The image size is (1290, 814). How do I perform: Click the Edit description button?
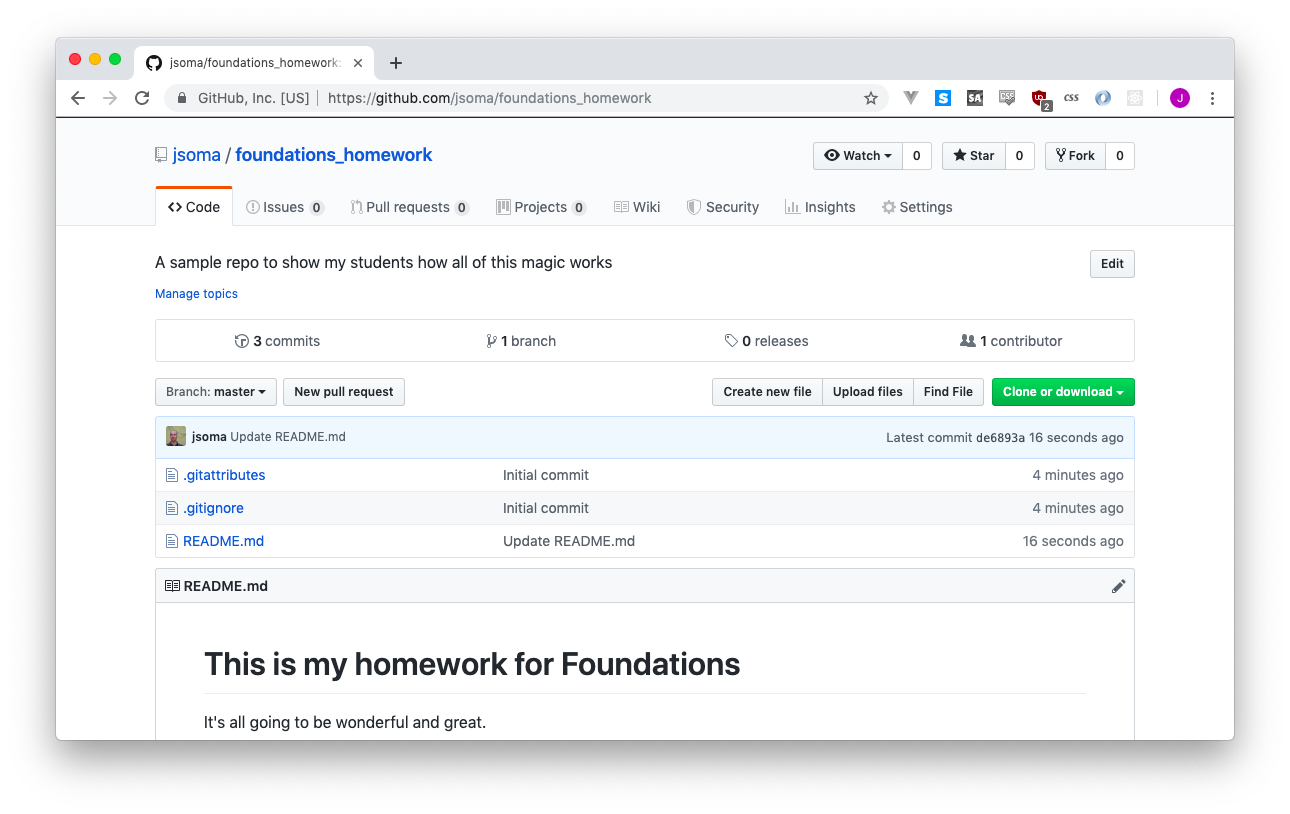pyautogui.click(x=1112, y=264)
